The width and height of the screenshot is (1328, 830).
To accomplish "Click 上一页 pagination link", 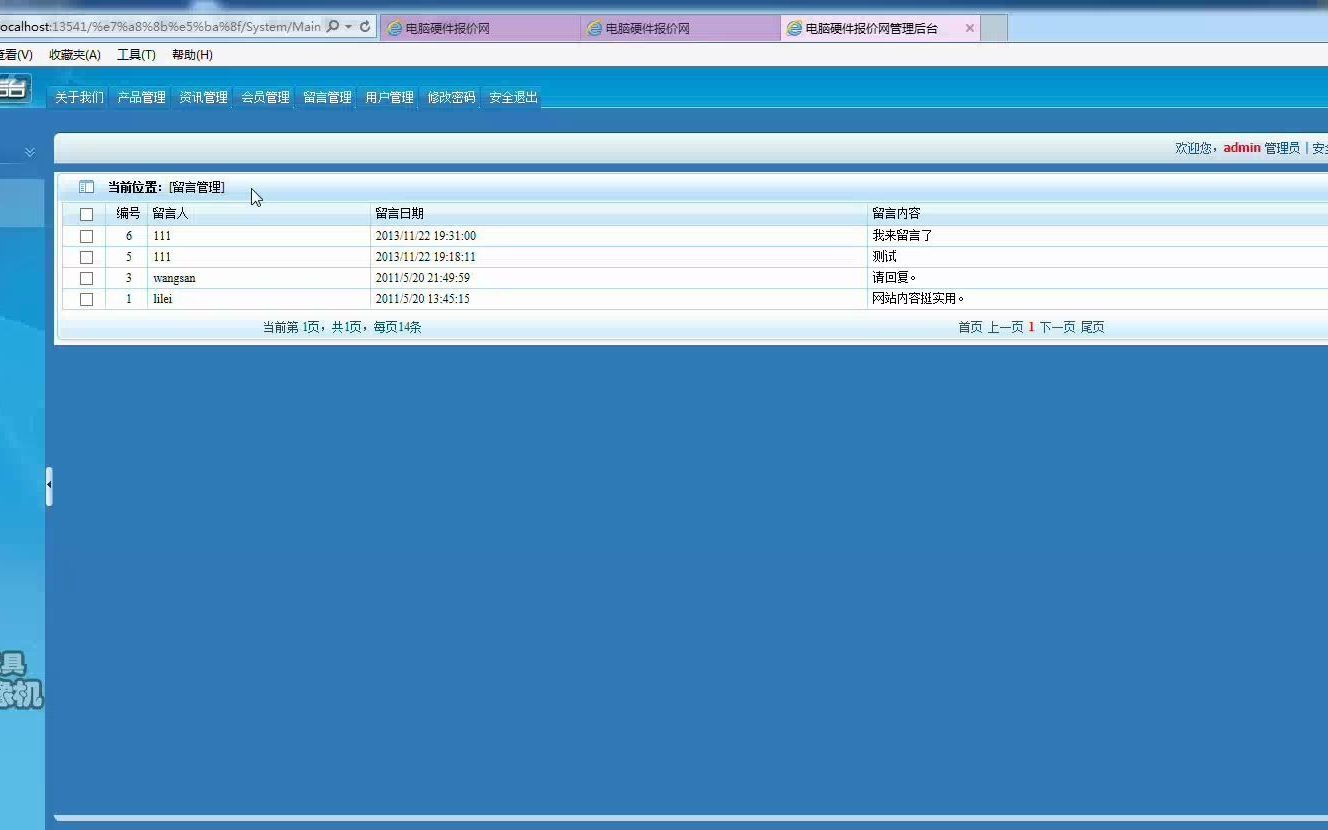I will click(x=1005, y=327).
